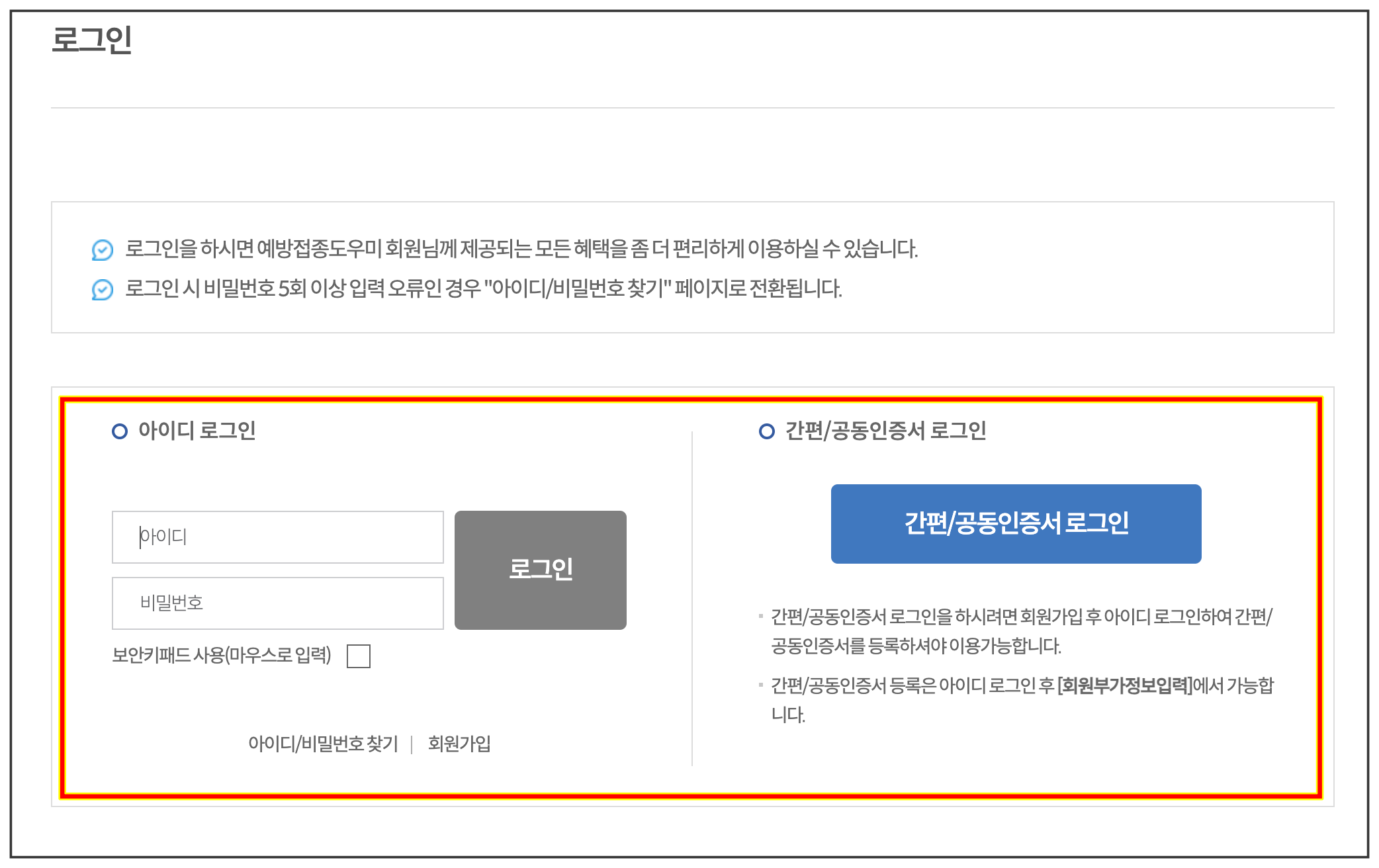Open the 아이디/비밀번호 찾기 link
The height and width of the screenshot is (868, 1379).
(x=323, y=744)
